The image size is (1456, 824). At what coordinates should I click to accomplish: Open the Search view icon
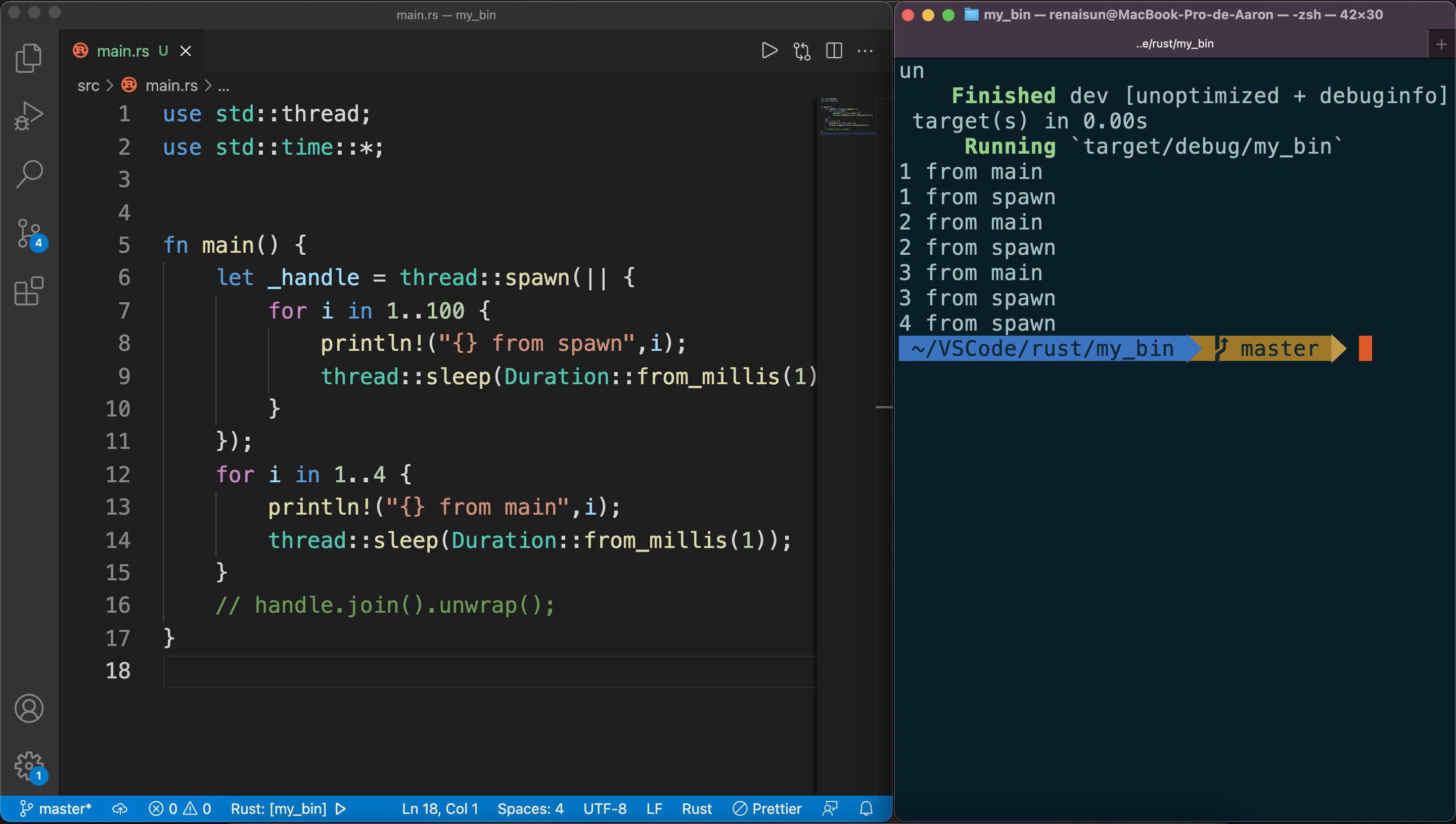pos(28,174)
